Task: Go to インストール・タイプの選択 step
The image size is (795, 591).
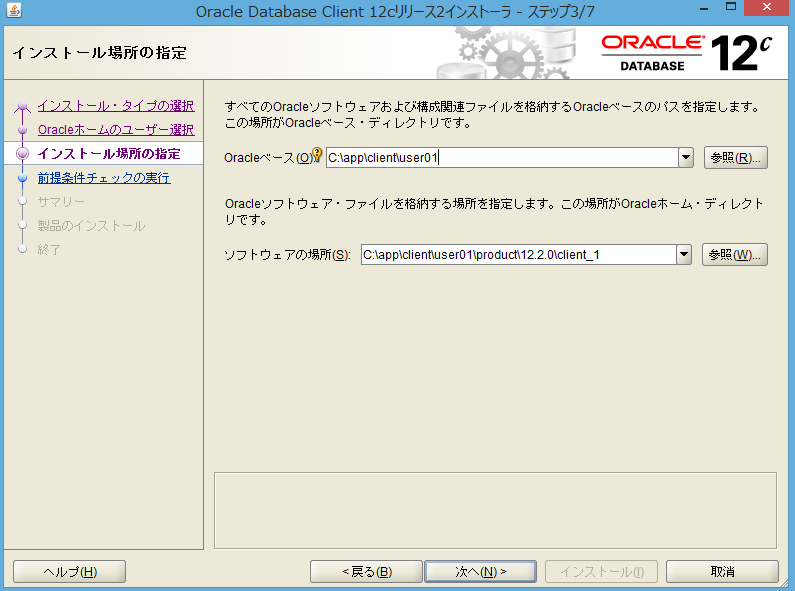Action: coord(116,105)
